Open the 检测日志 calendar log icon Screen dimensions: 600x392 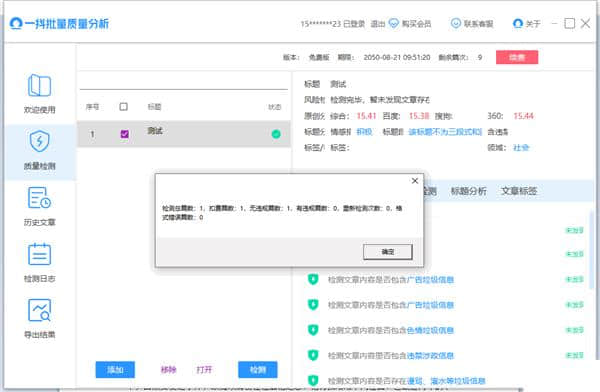tap(39, 254)
